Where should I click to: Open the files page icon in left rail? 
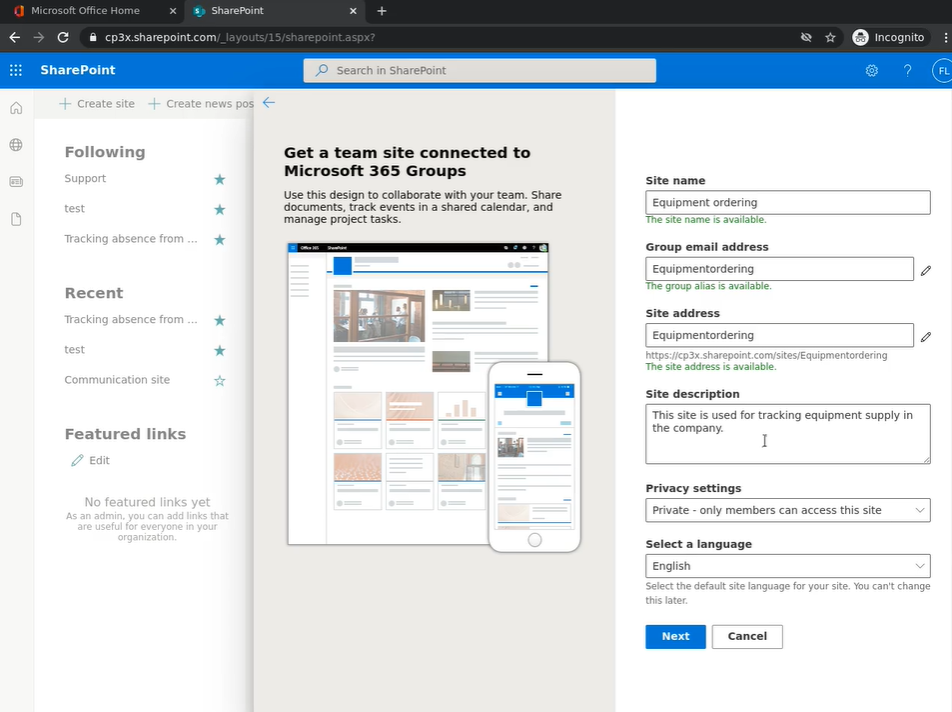coord(16,219)
